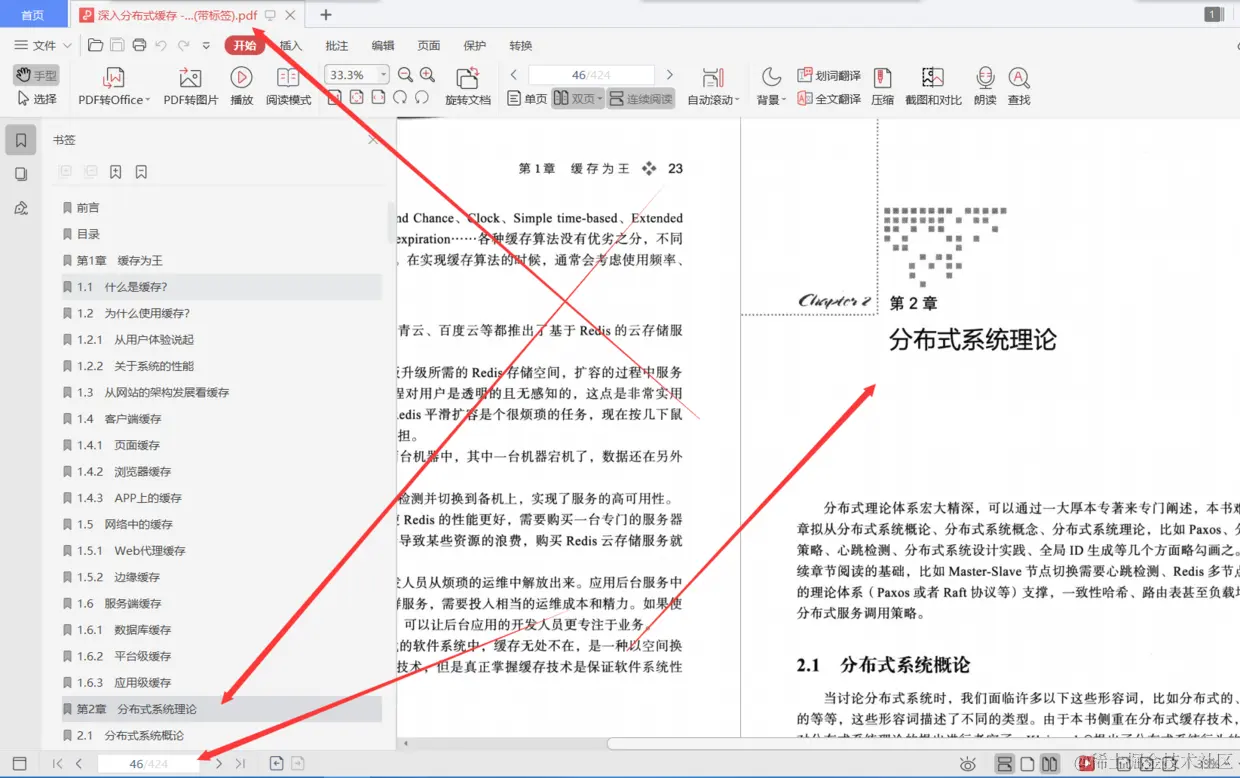
Task: Open 截图和对比 screenshot and compare
Action: point(933,87)
